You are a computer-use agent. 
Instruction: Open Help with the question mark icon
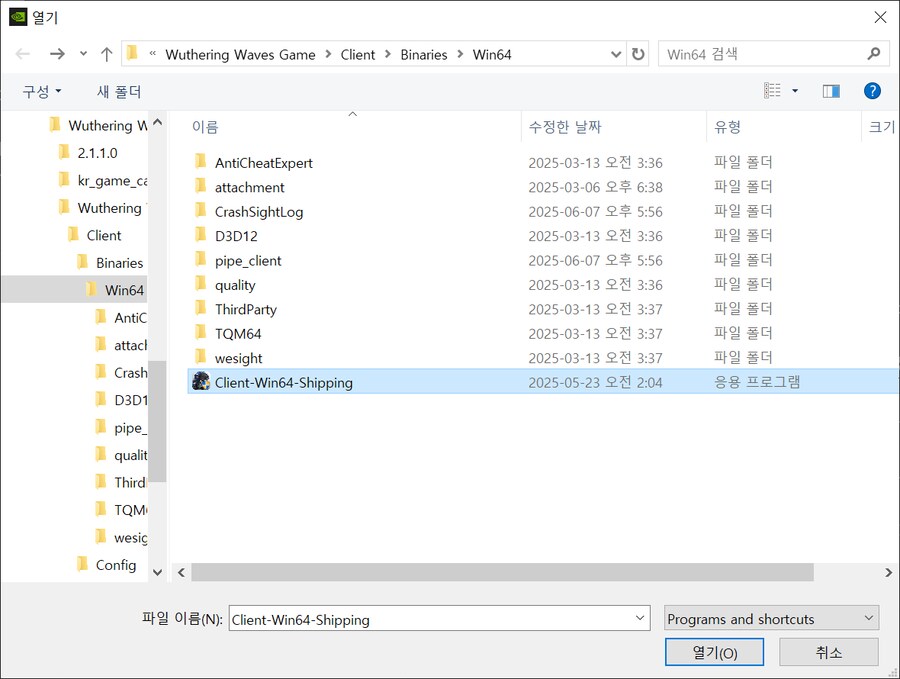[872, 91]
